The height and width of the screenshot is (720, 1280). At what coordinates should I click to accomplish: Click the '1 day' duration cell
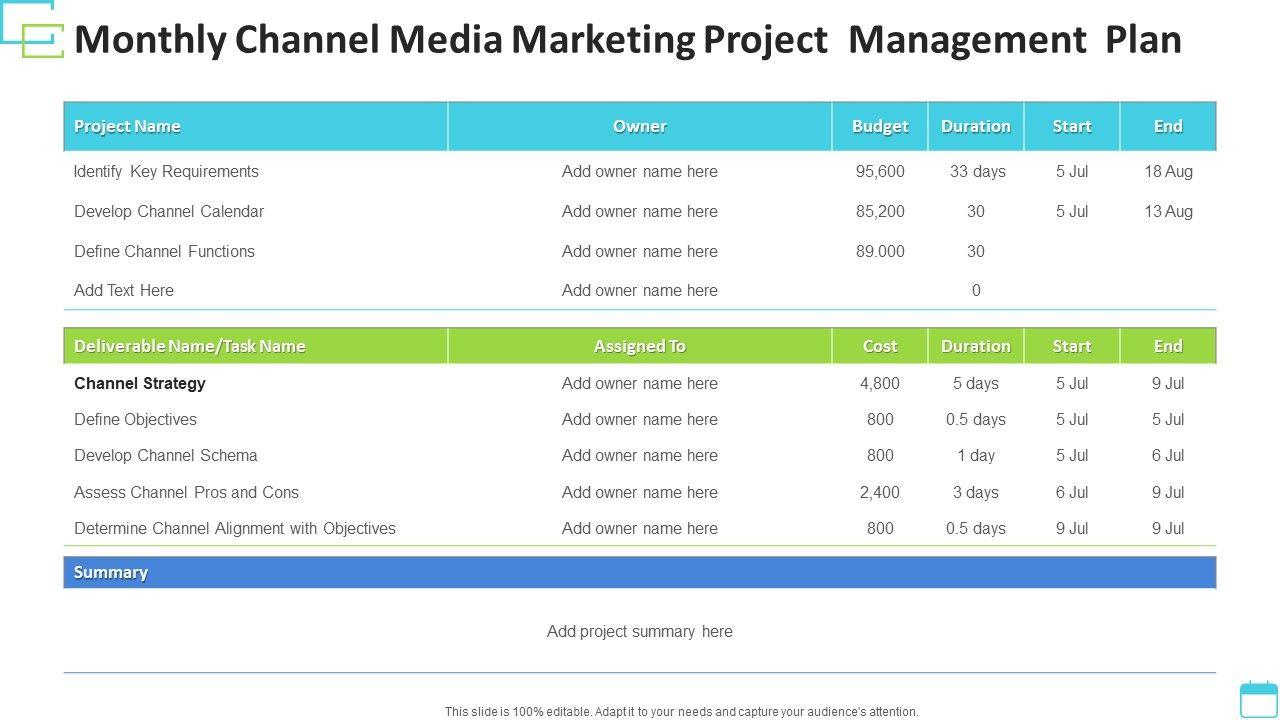point(976,455)
